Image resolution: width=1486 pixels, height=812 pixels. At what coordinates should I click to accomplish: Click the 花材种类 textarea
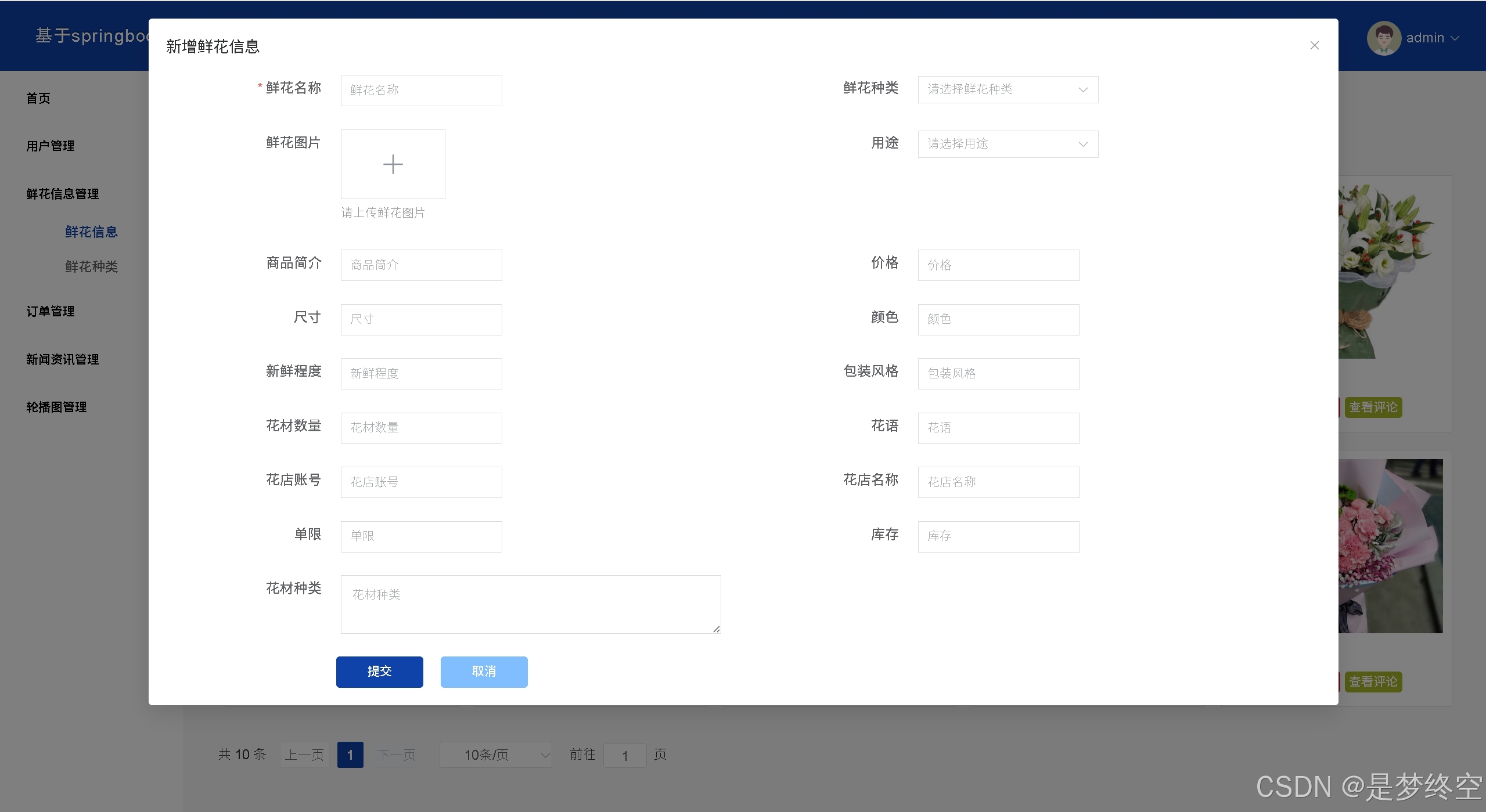[530, 604]
